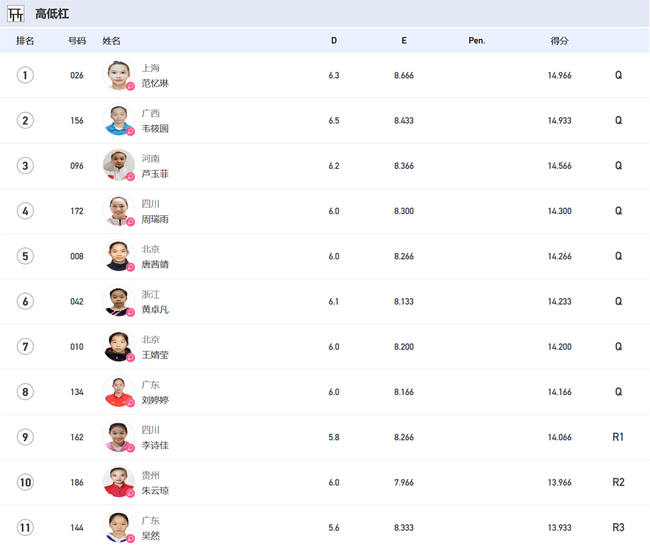
Task: Click pink gender badge on 范忆琳's photo
Action: (x=130, y=87)
